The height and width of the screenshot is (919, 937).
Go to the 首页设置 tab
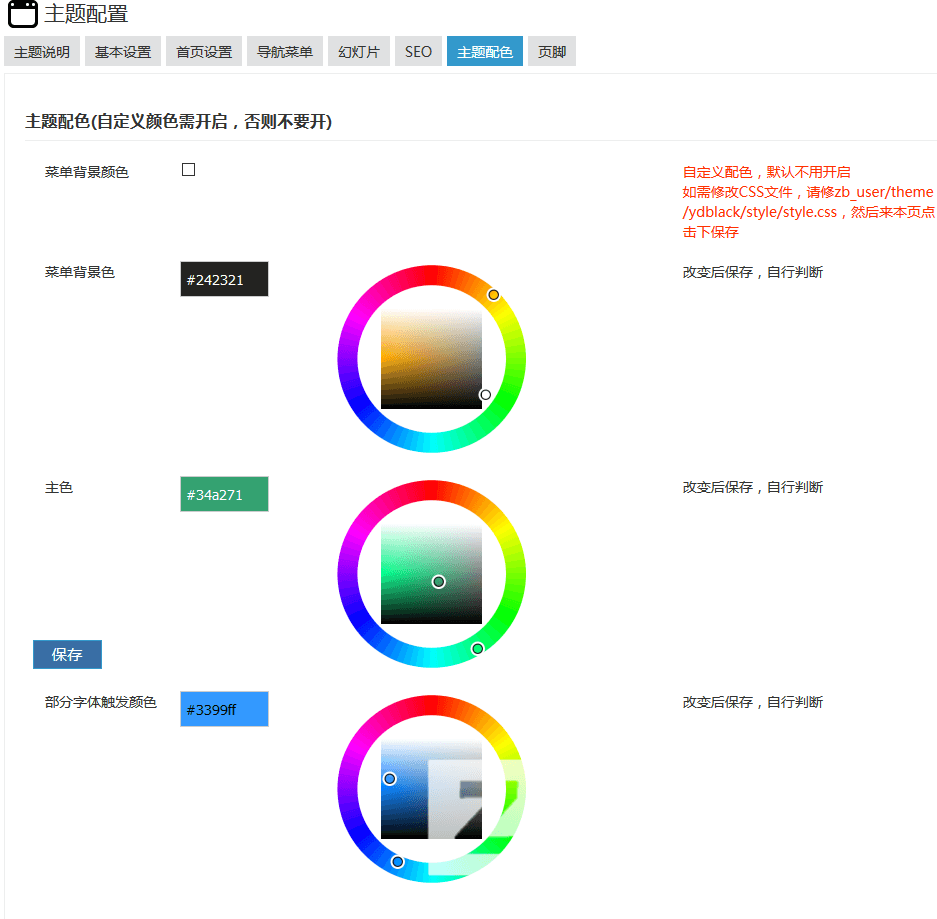tap(204, 51)
